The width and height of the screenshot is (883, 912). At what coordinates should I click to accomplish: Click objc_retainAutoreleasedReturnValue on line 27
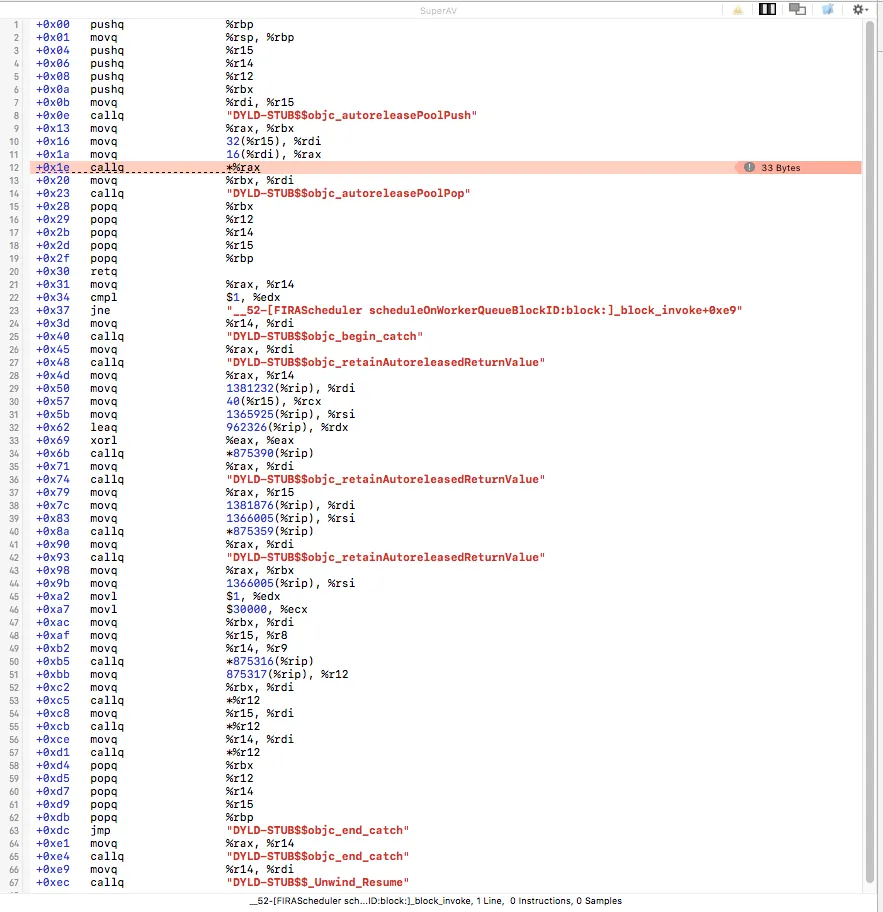click(385, 362)
